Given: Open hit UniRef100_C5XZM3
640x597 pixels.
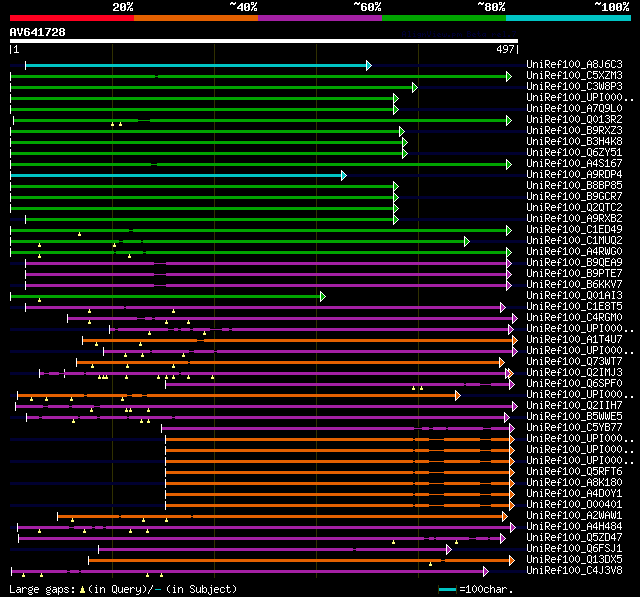Looking at the screenshot, I should click(x=574, y=75).
